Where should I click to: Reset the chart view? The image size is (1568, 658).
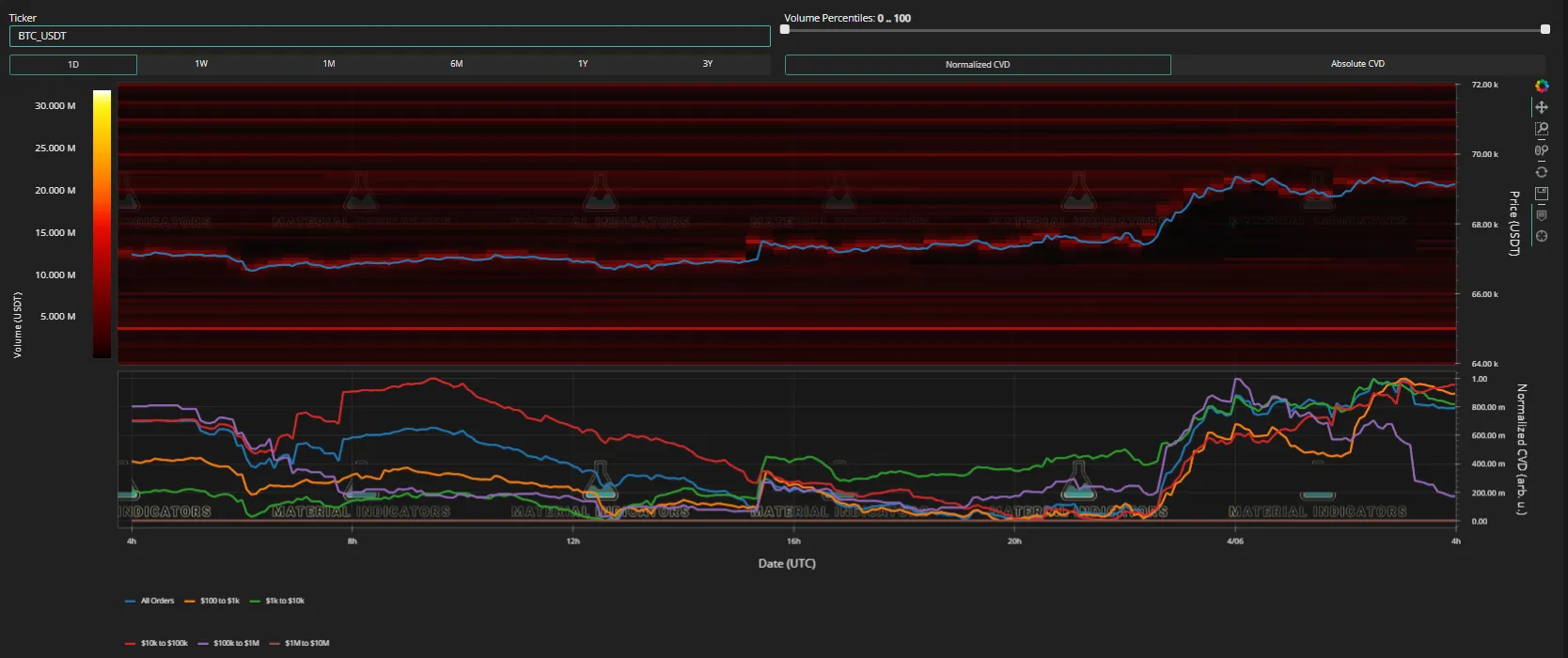tap(1542, 172)
